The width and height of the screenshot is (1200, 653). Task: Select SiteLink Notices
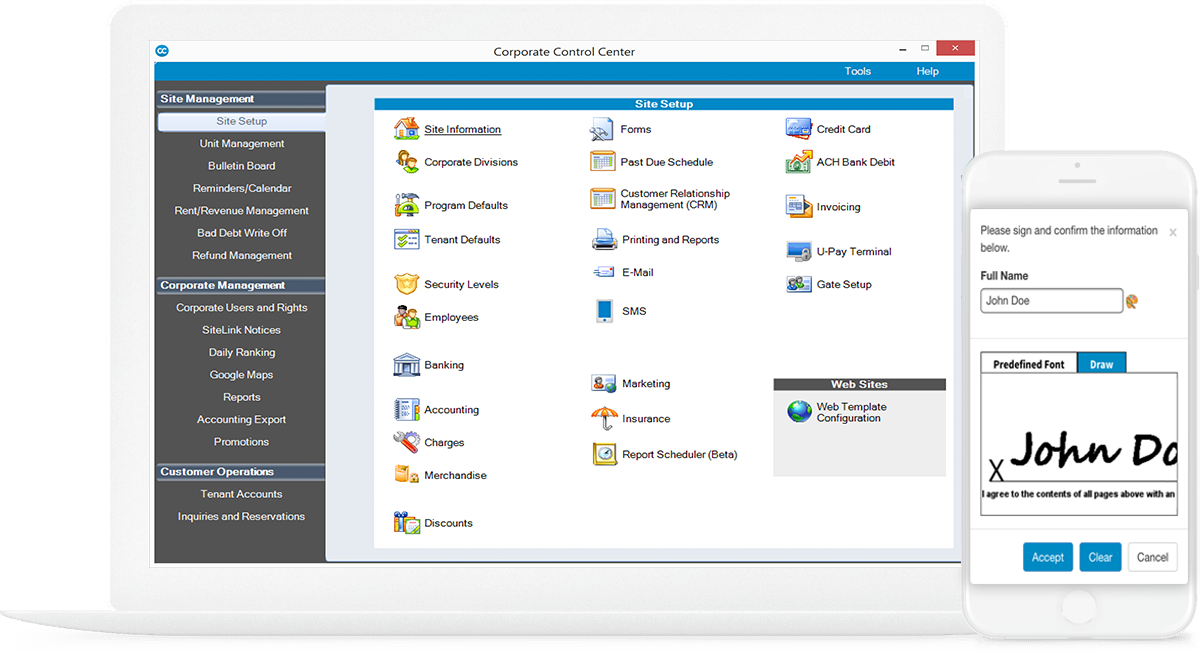coord(242,330)
